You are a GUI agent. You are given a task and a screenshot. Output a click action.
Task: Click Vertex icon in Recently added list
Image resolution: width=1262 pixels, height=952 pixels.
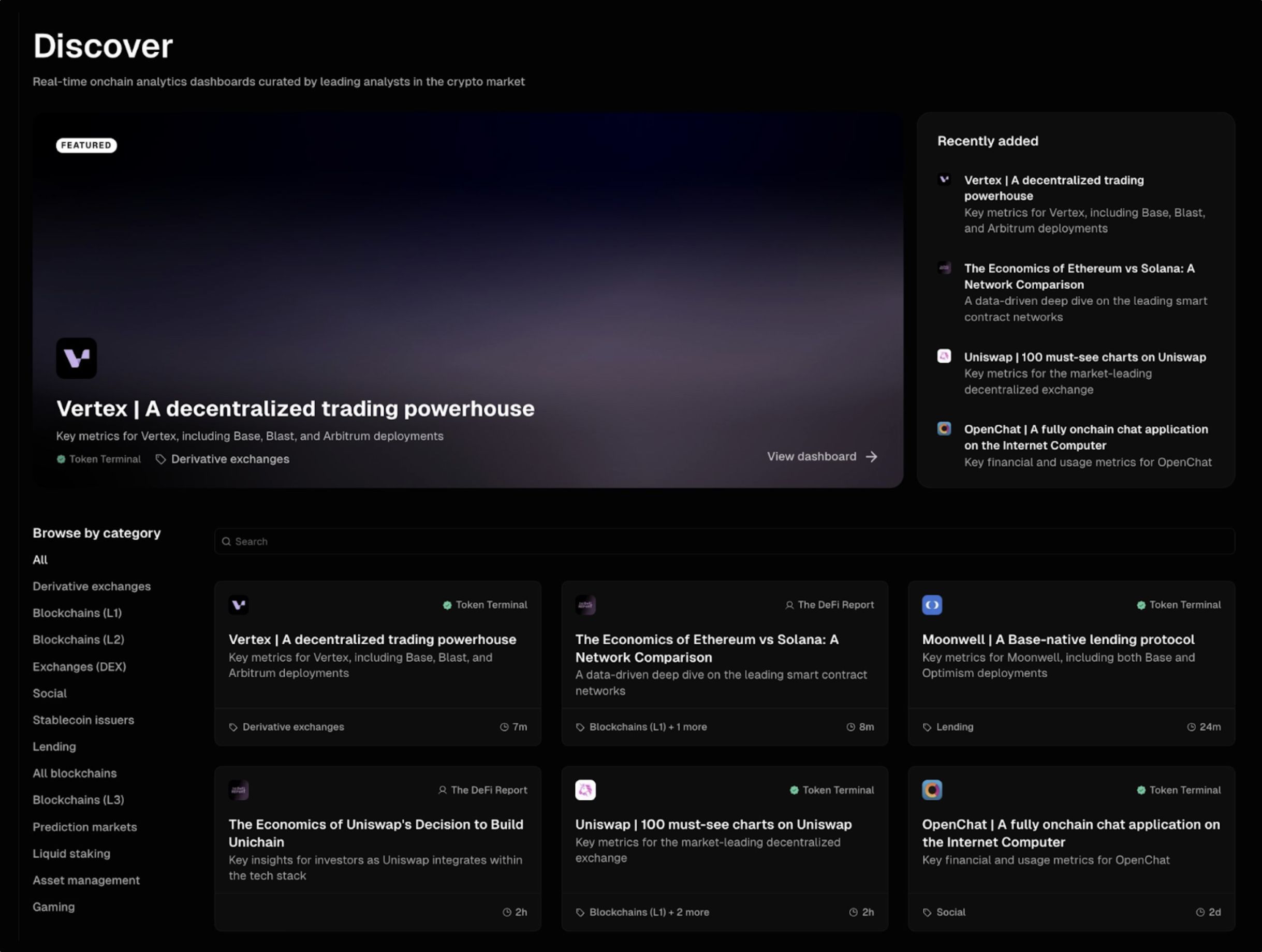pos(944,180)
